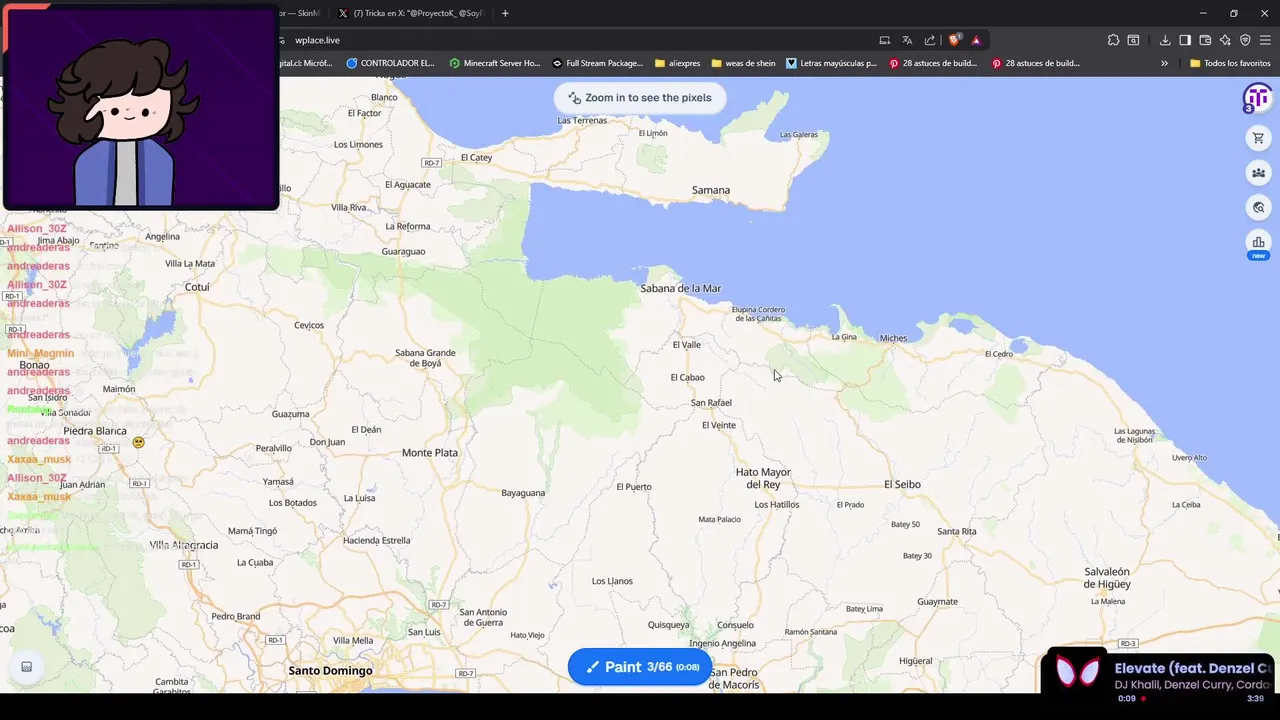Open the weas de shein bookmark folder

[x=743, y=63]
